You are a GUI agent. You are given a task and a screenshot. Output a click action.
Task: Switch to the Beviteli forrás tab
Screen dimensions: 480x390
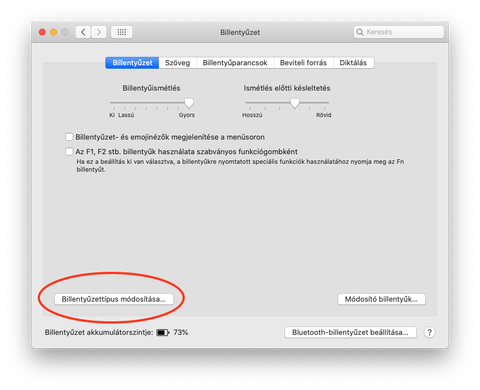tap(303, 63)
